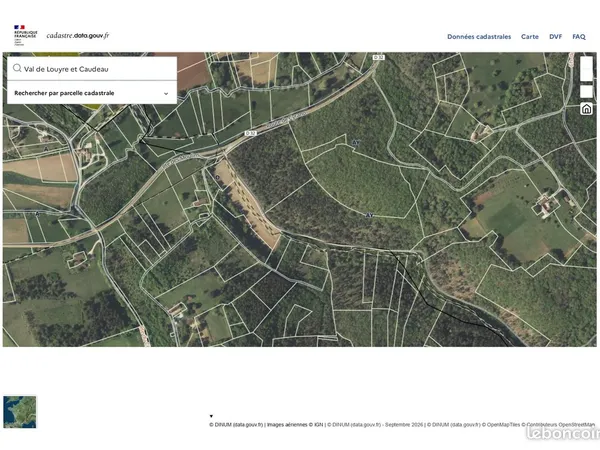Click the small white square map control
Image resolution: width=600 pixels, height=450 pixels.
[x=586, y=91]
